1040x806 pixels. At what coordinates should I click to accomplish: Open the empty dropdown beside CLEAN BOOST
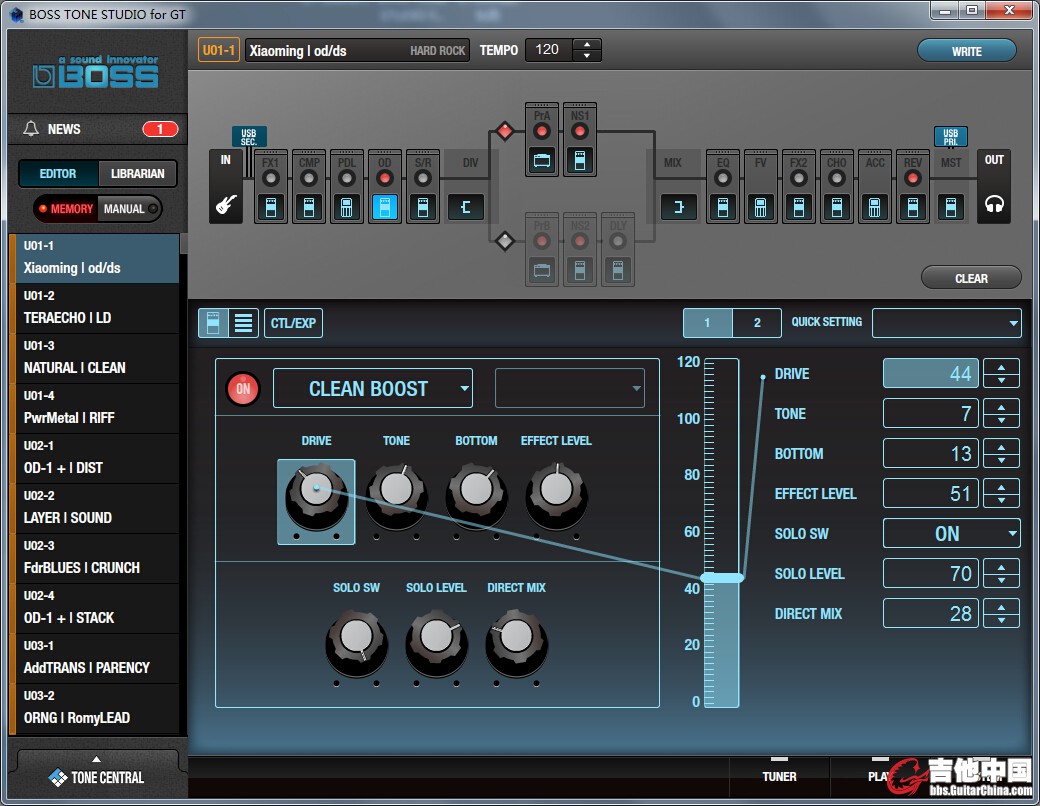(570, 388)
